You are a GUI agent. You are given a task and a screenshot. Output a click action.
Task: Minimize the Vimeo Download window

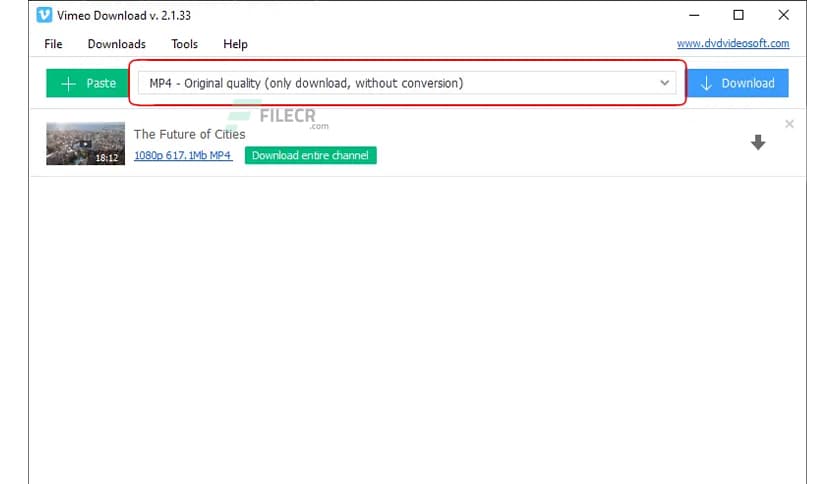[x=694, y=15]
